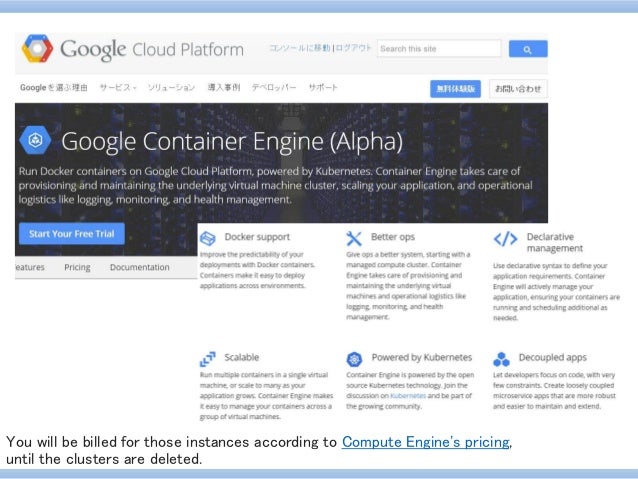
Task: Click the Google Cloud Platform title text
Action: pyautogui.click(x=152, y=50)
